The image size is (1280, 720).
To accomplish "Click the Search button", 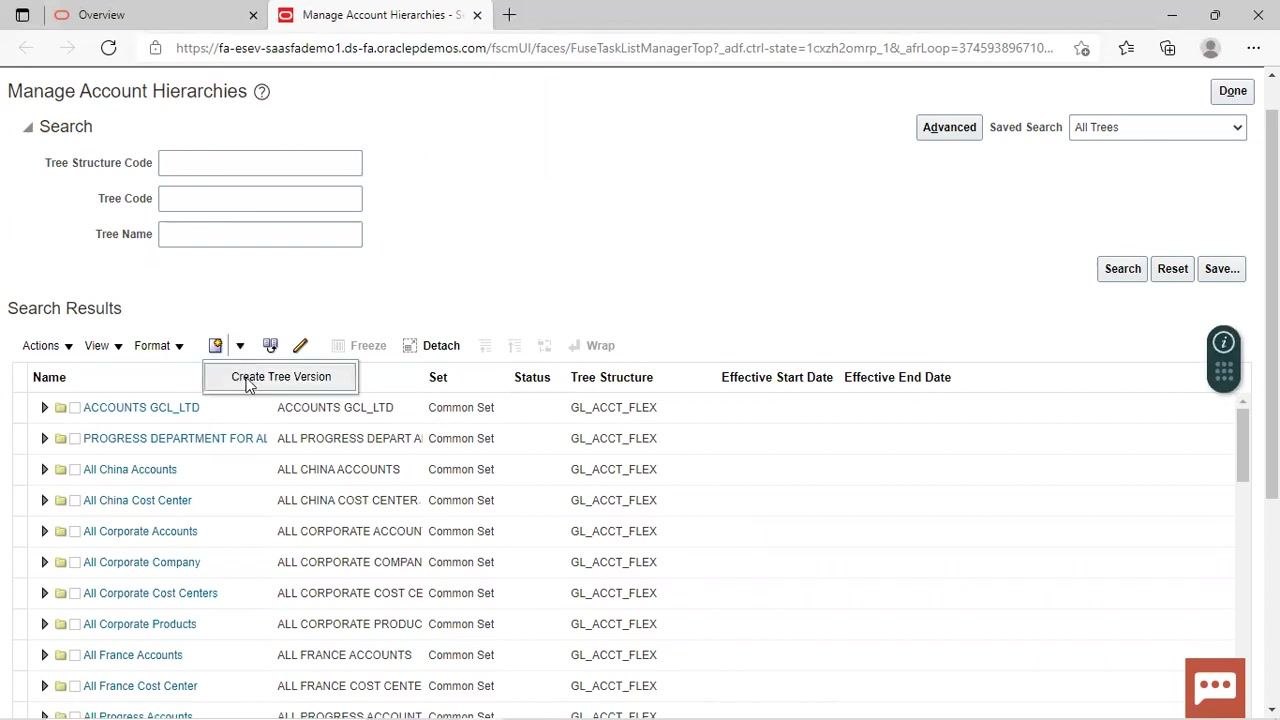I will (1123, 269).
